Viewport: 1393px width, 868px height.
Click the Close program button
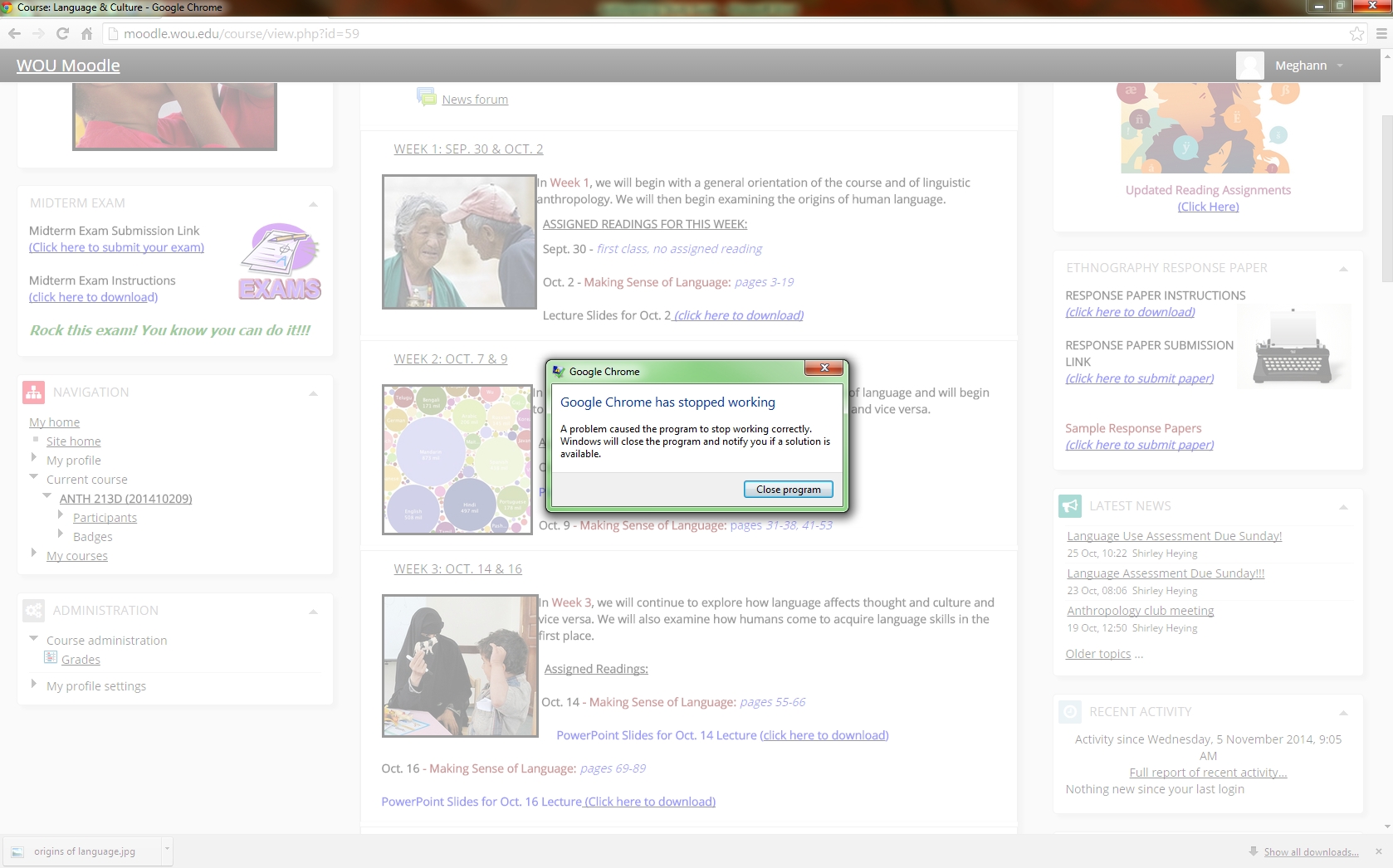[788, 490]
